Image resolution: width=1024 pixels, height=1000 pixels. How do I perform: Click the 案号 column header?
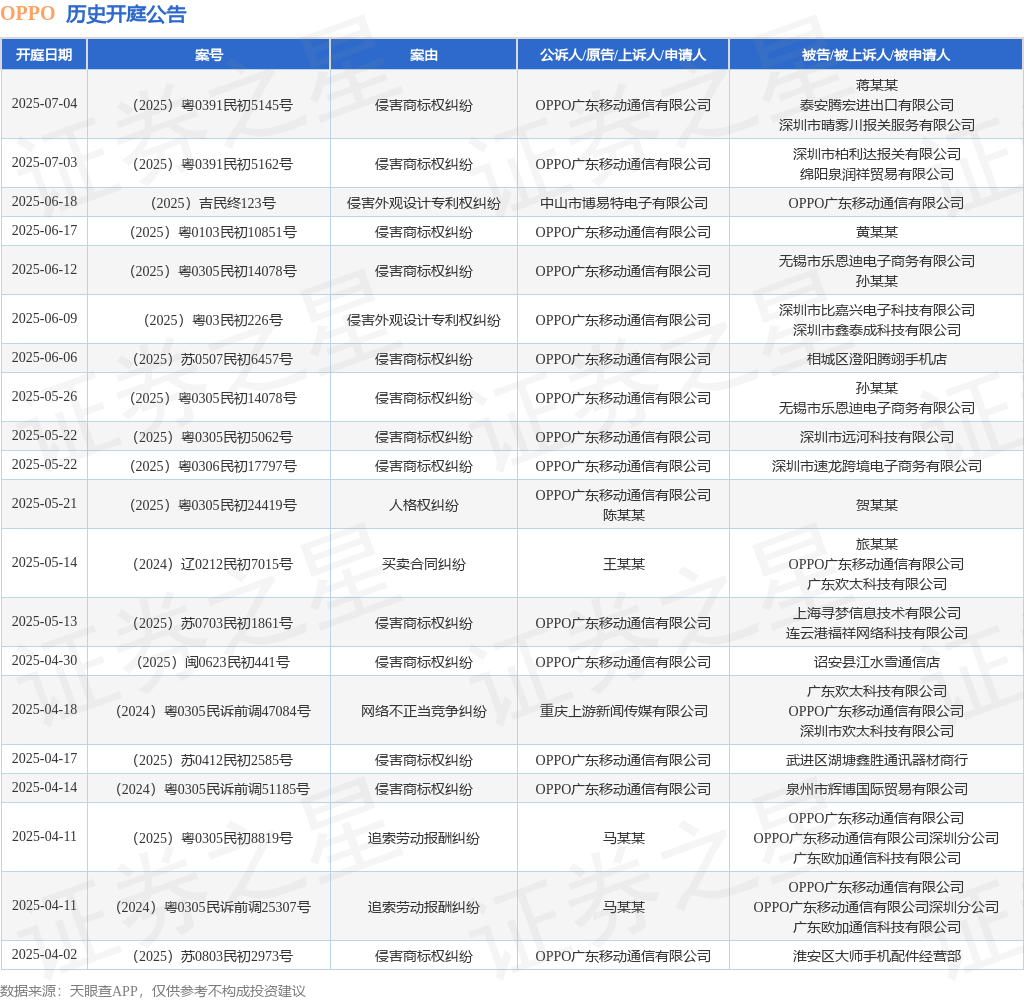tap(209, 55)
